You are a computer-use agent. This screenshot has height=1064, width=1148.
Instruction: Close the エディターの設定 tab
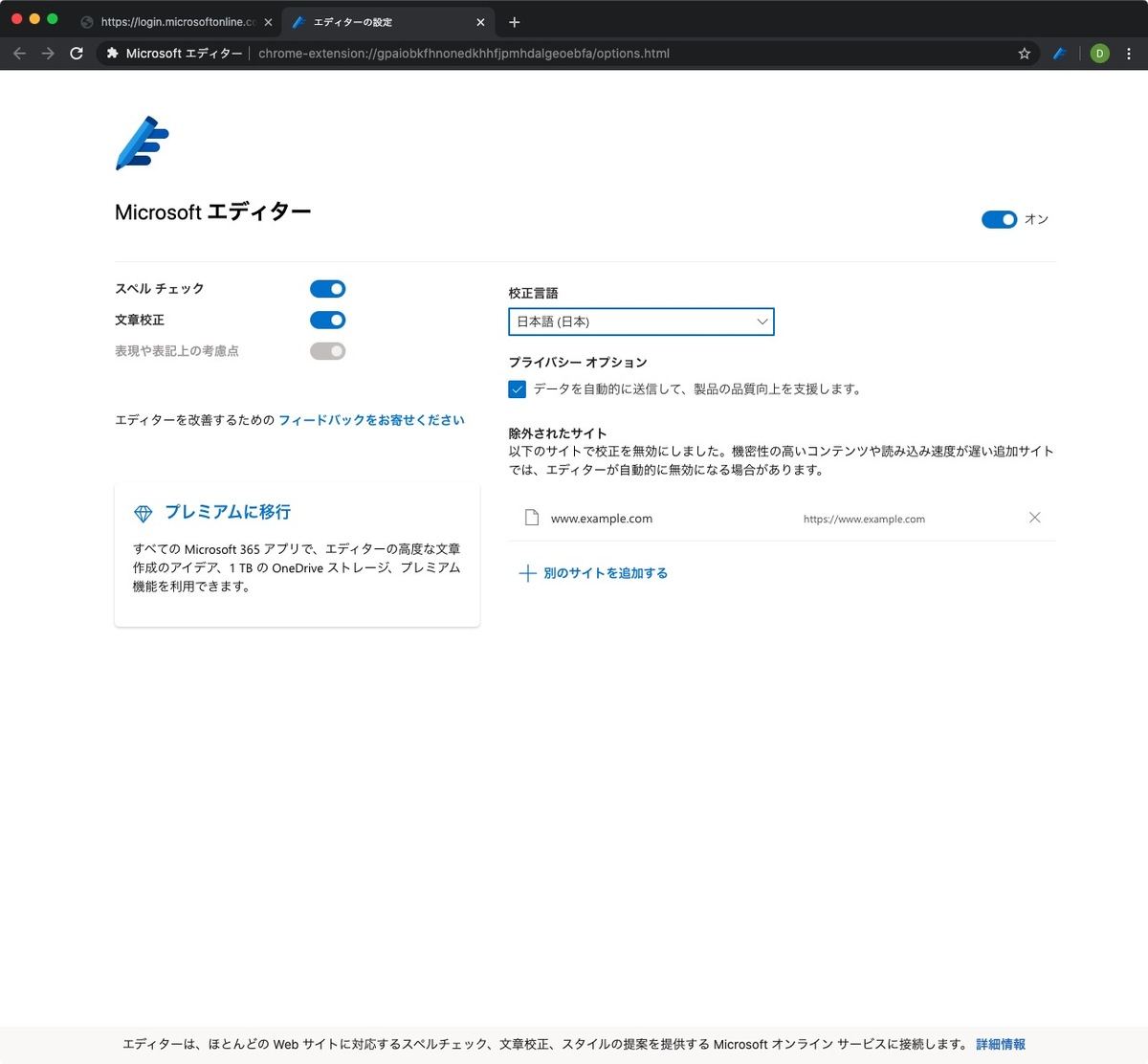coord(480,22)
